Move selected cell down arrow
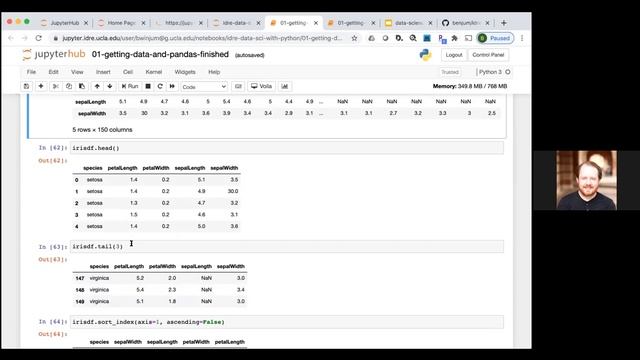Viewport: 640px width, 360px height. point(110,86)
